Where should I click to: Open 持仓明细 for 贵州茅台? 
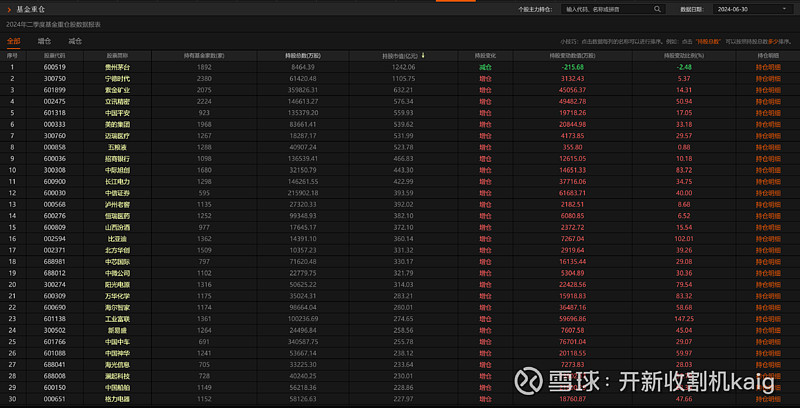(768, 67)
